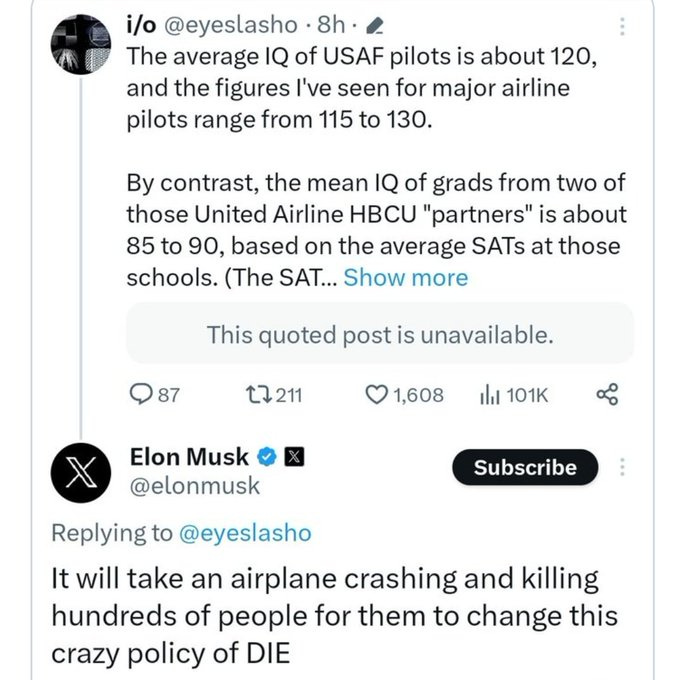Open the more options menu on i/o's post

pos(622,25)
